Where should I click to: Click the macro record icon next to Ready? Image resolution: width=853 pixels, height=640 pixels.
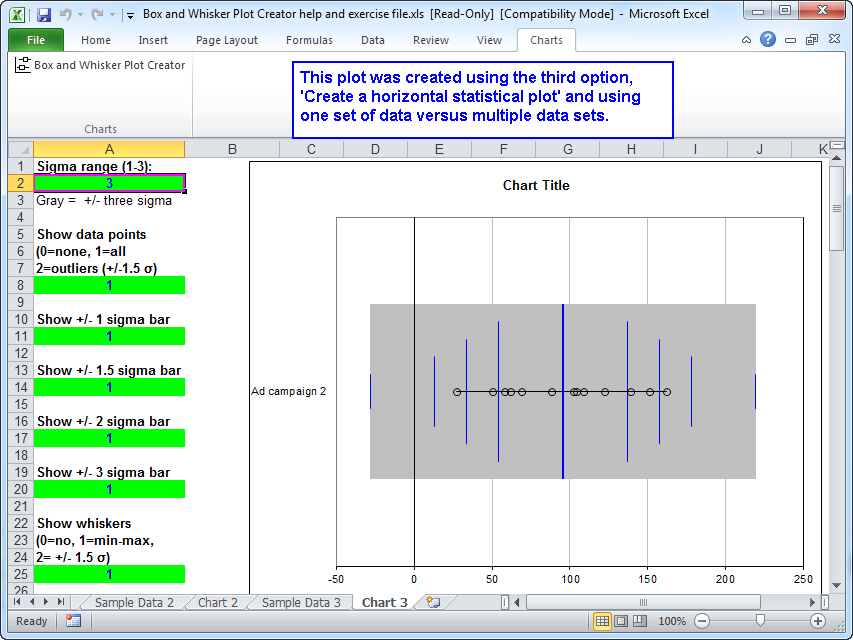point(73,621)
